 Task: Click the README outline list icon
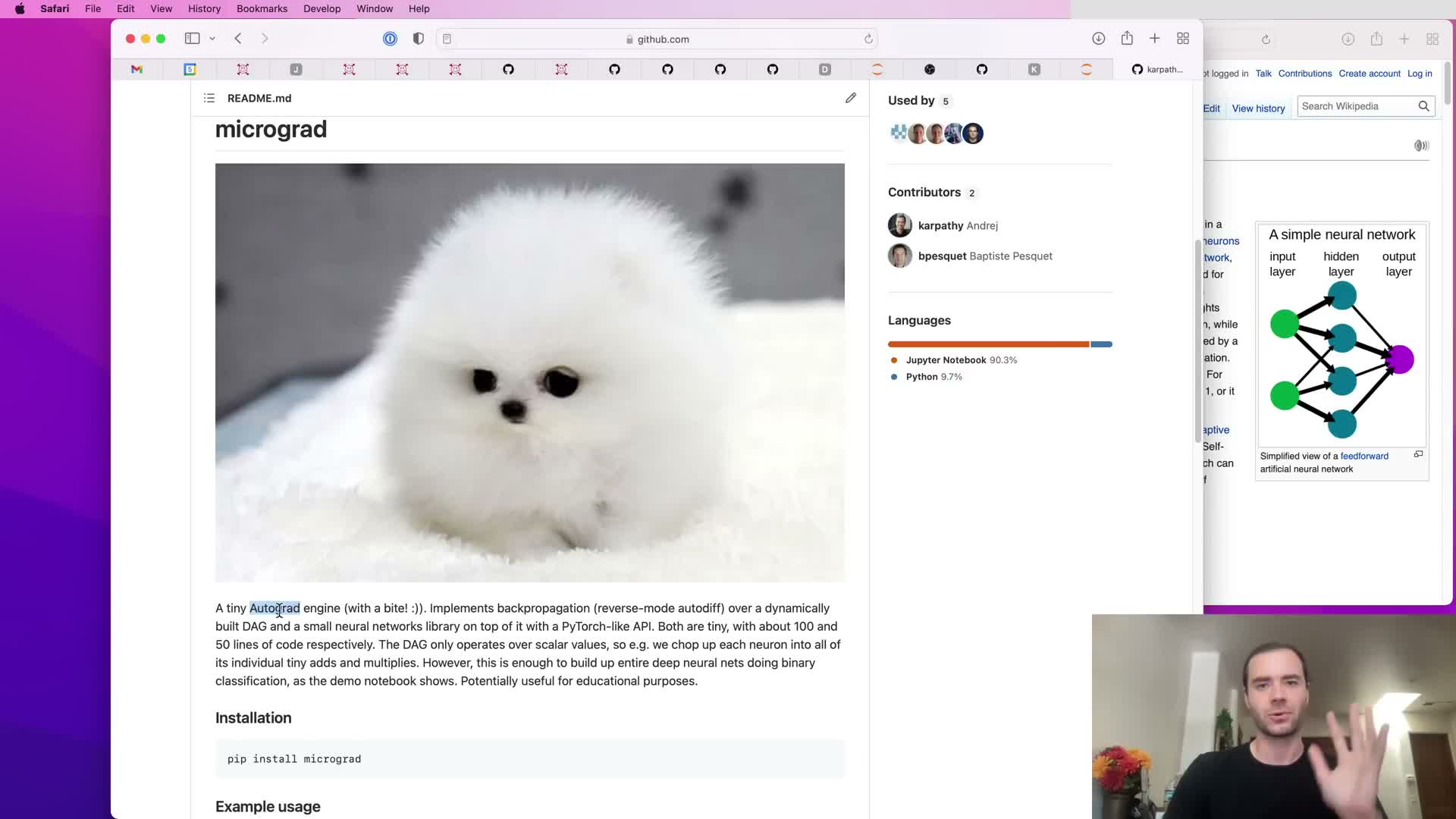point(209,99)
